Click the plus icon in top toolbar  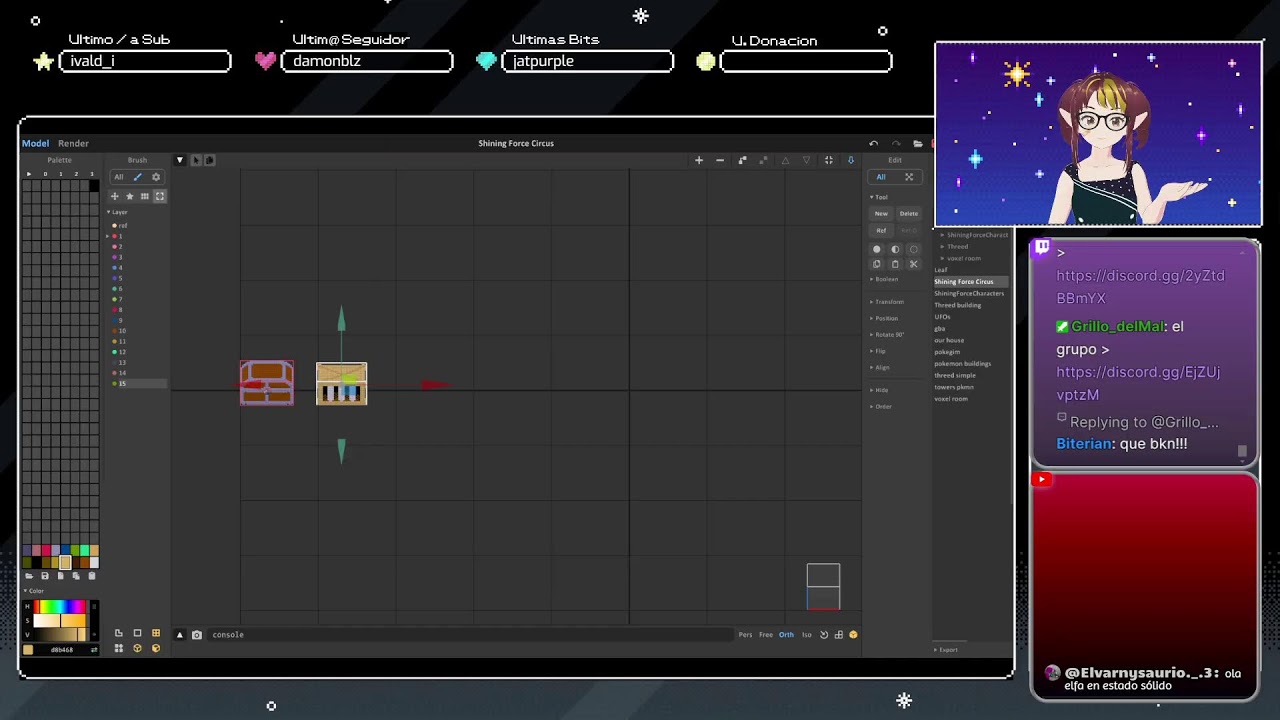point(699,160)
